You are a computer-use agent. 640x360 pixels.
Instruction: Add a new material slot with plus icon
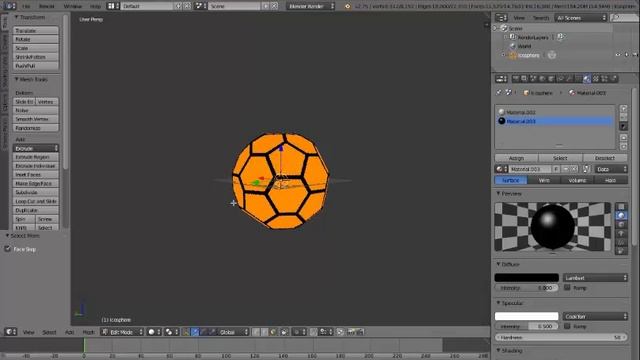623,109
